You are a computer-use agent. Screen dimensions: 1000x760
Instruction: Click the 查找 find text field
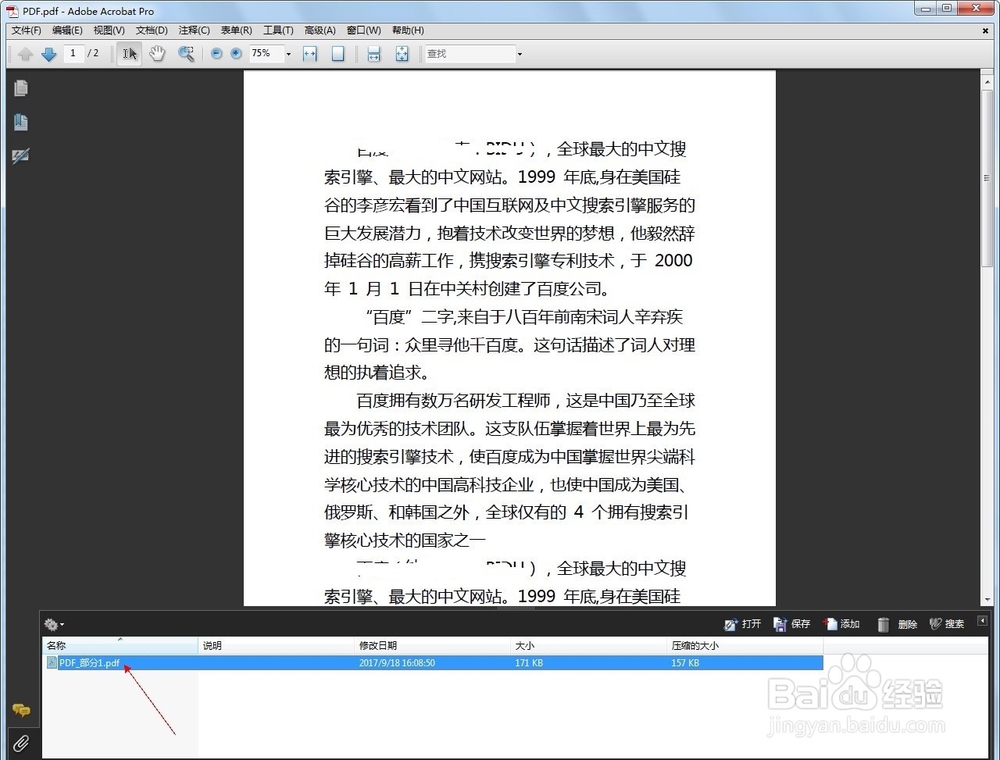tap(470, 54)
